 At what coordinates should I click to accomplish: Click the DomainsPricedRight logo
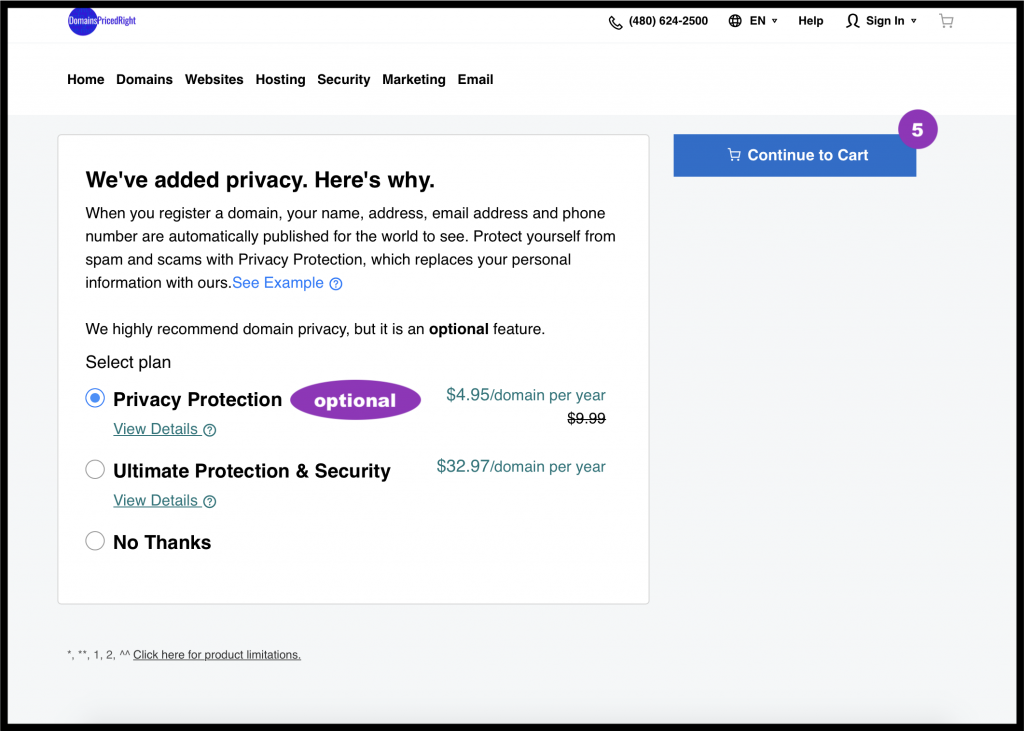[101, 21]
